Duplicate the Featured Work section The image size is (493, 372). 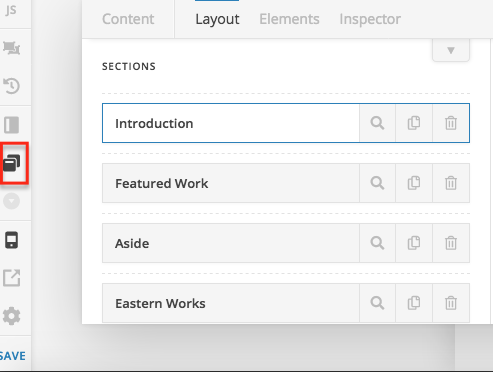(414, 183)
